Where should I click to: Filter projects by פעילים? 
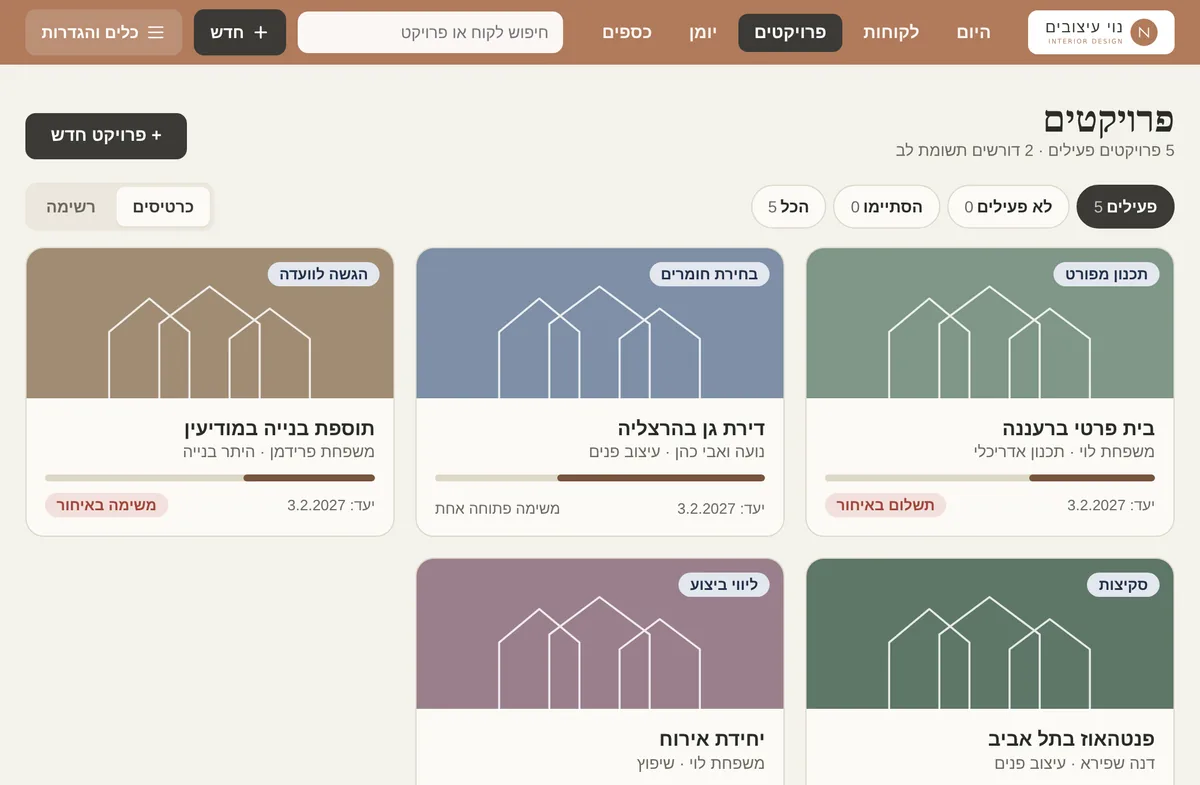(1125, 207)
